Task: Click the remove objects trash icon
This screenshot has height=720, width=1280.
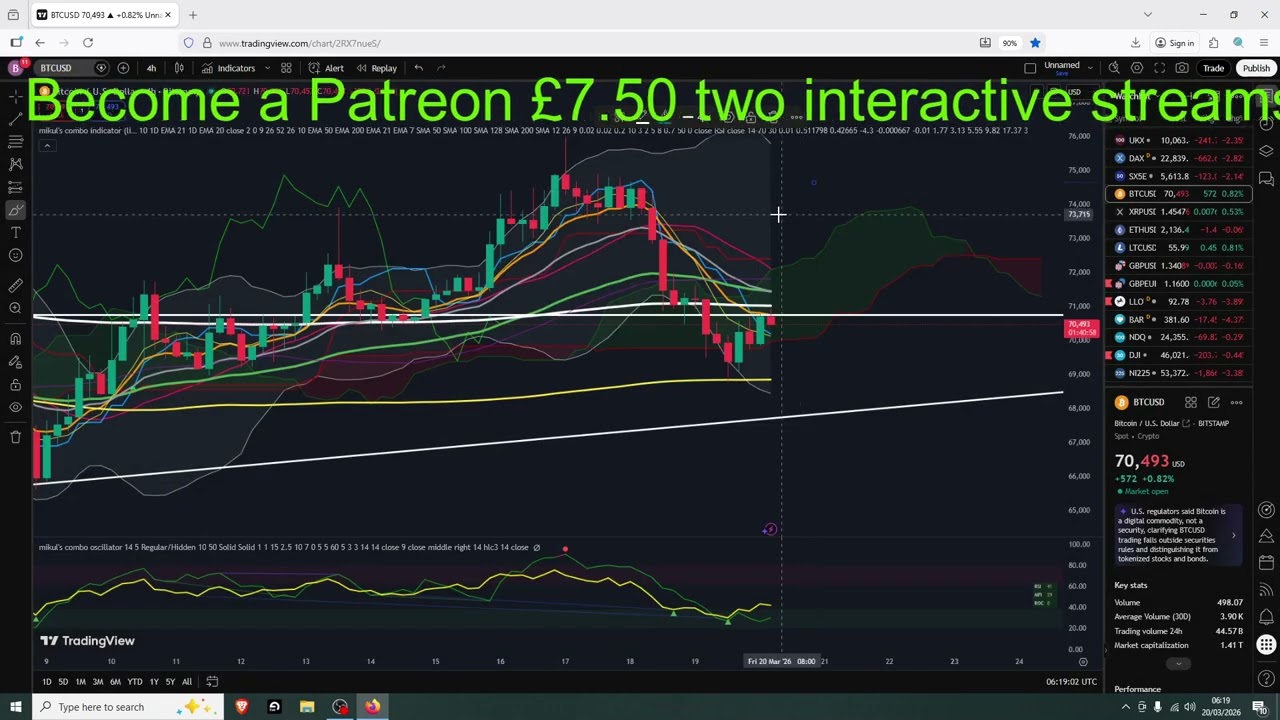Action: pyautogui.click(x=15, y=437)
